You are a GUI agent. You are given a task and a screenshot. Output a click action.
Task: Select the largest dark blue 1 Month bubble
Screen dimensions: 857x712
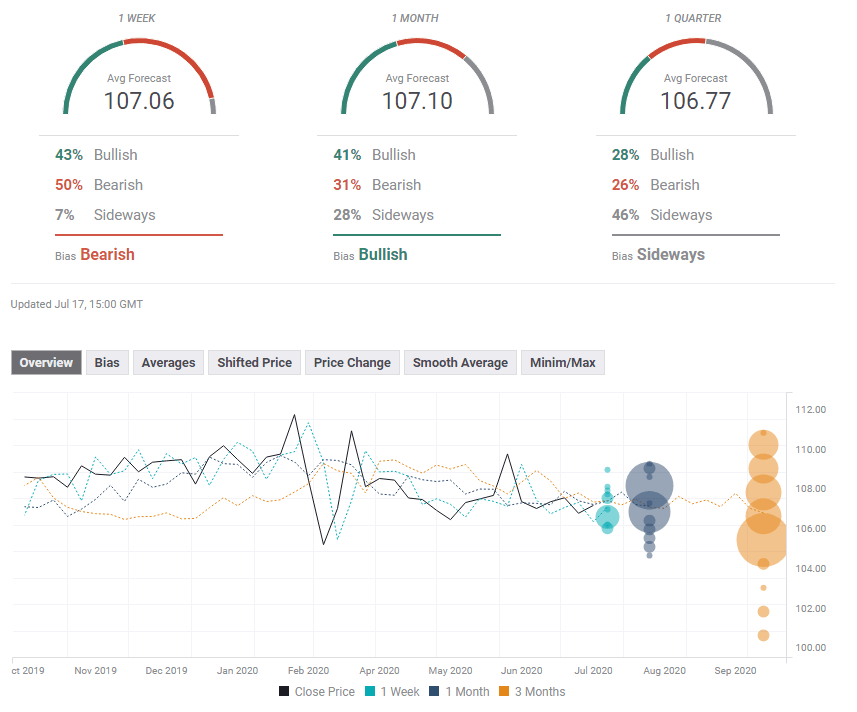pos(650,487)
